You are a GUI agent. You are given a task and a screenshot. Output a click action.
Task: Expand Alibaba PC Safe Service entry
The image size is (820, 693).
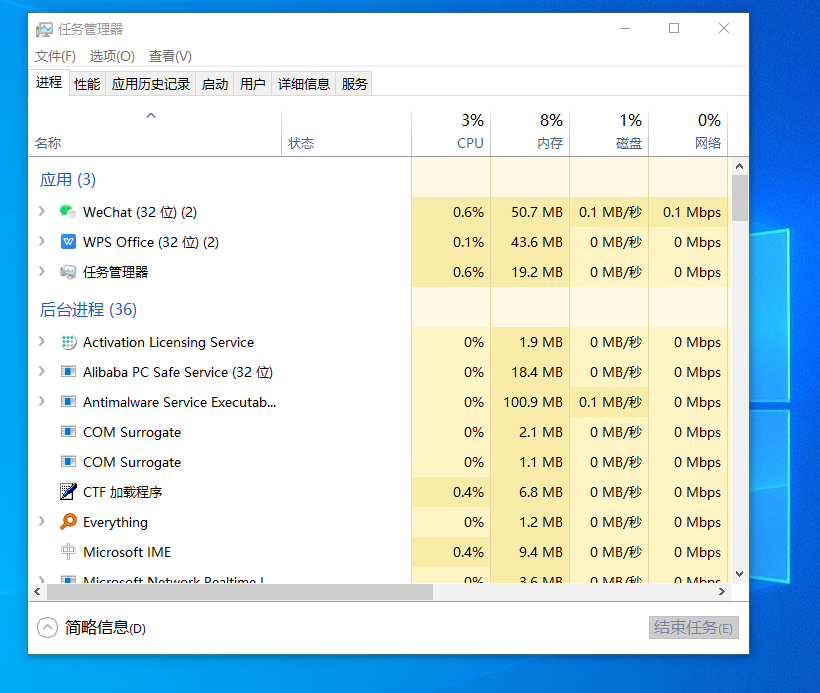pyautogui.click(x=42, y=371)
